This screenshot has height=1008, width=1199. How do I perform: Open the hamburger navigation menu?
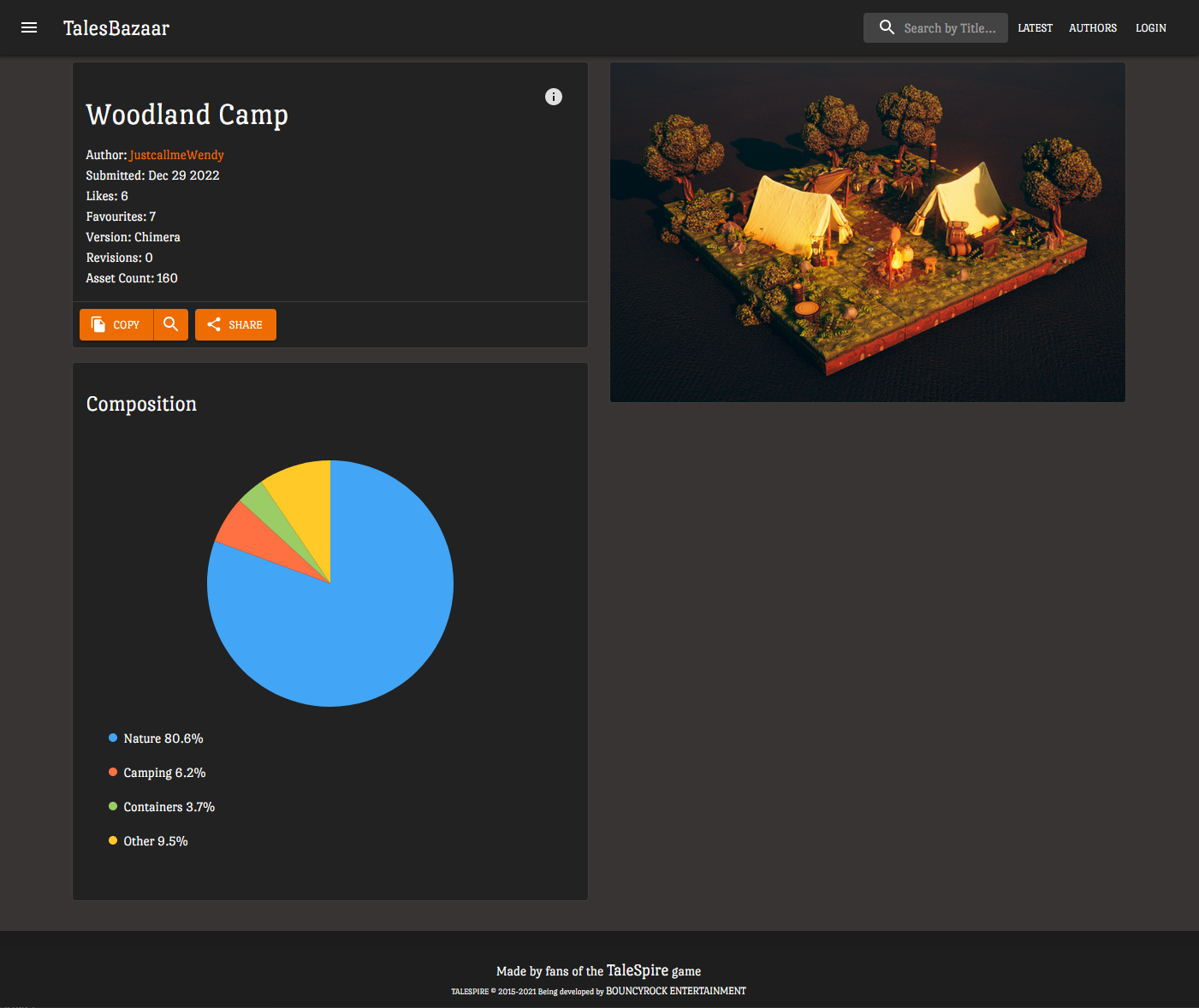tap(29, 27)
